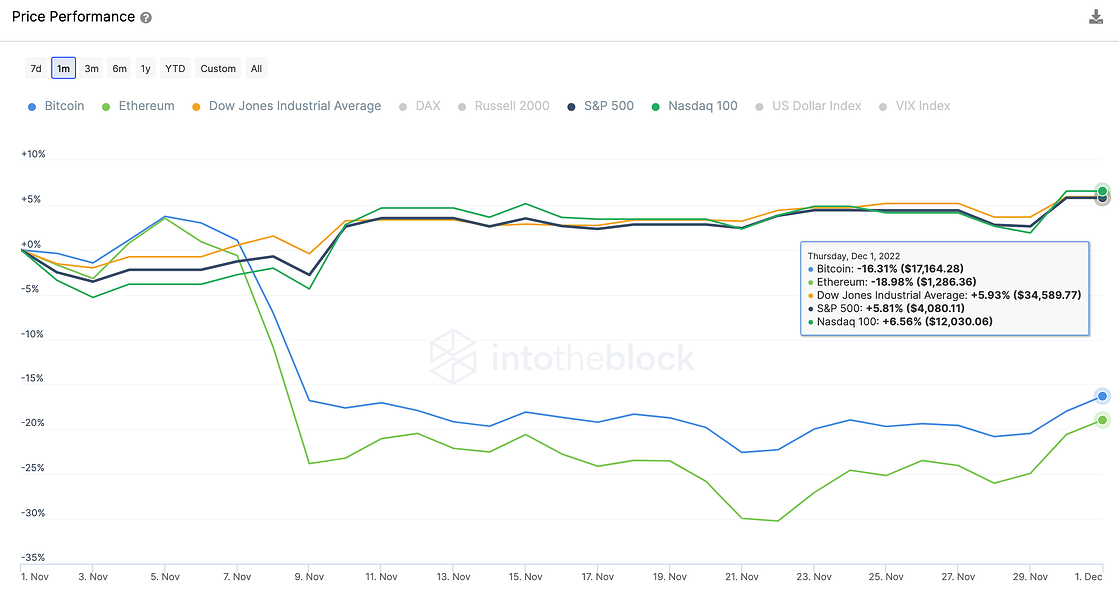
Task: Enable the Russell 2000 series
Action: 504,106
